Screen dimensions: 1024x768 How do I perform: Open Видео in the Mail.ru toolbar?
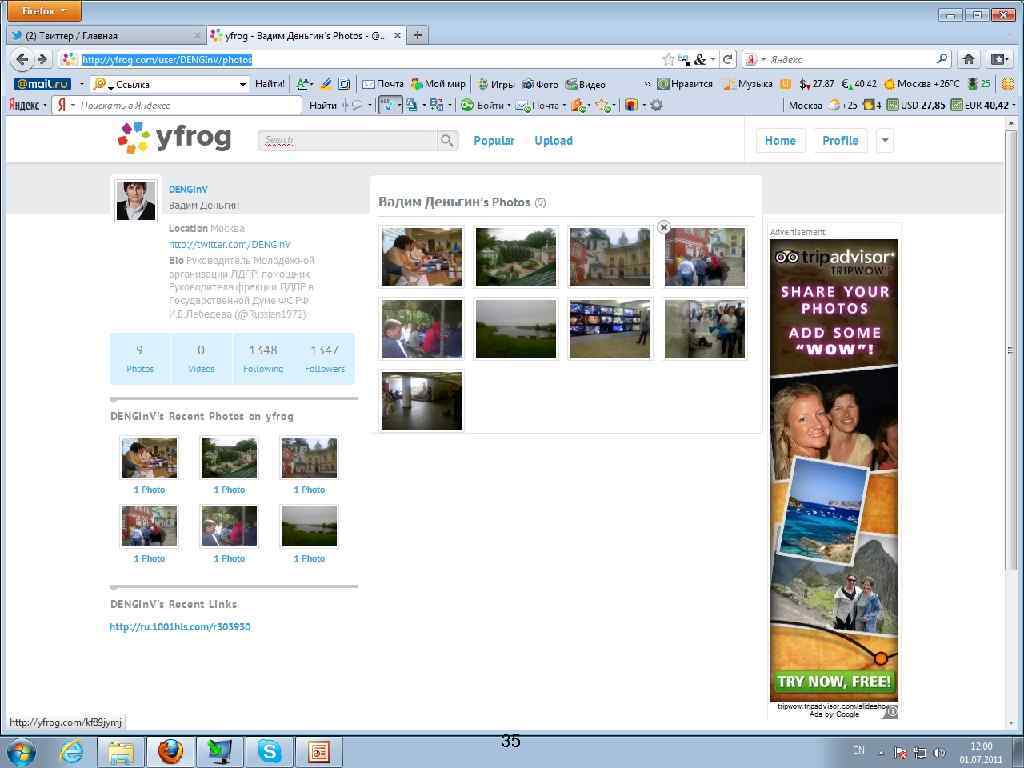click(586, 84)
